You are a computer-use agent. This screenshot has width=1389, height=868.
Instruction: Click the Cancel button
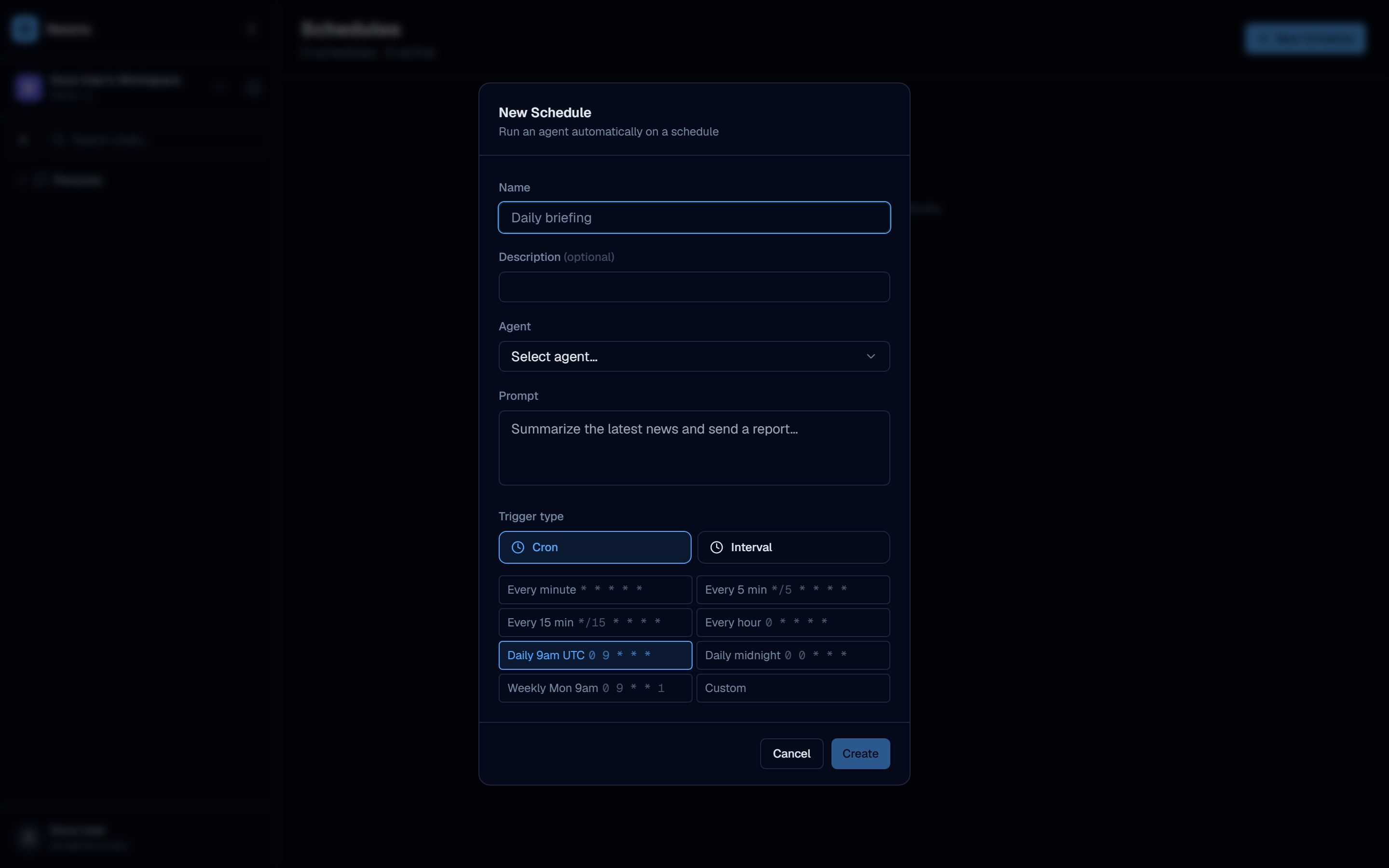point(791,754)
